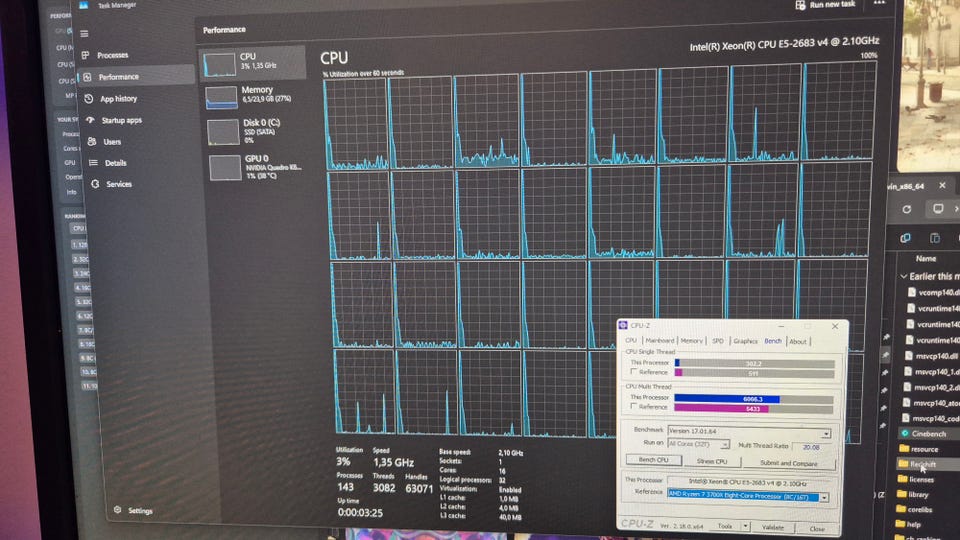
Task: Collapse navigation with the hamburger menu icon
Action: pos(84,34)
